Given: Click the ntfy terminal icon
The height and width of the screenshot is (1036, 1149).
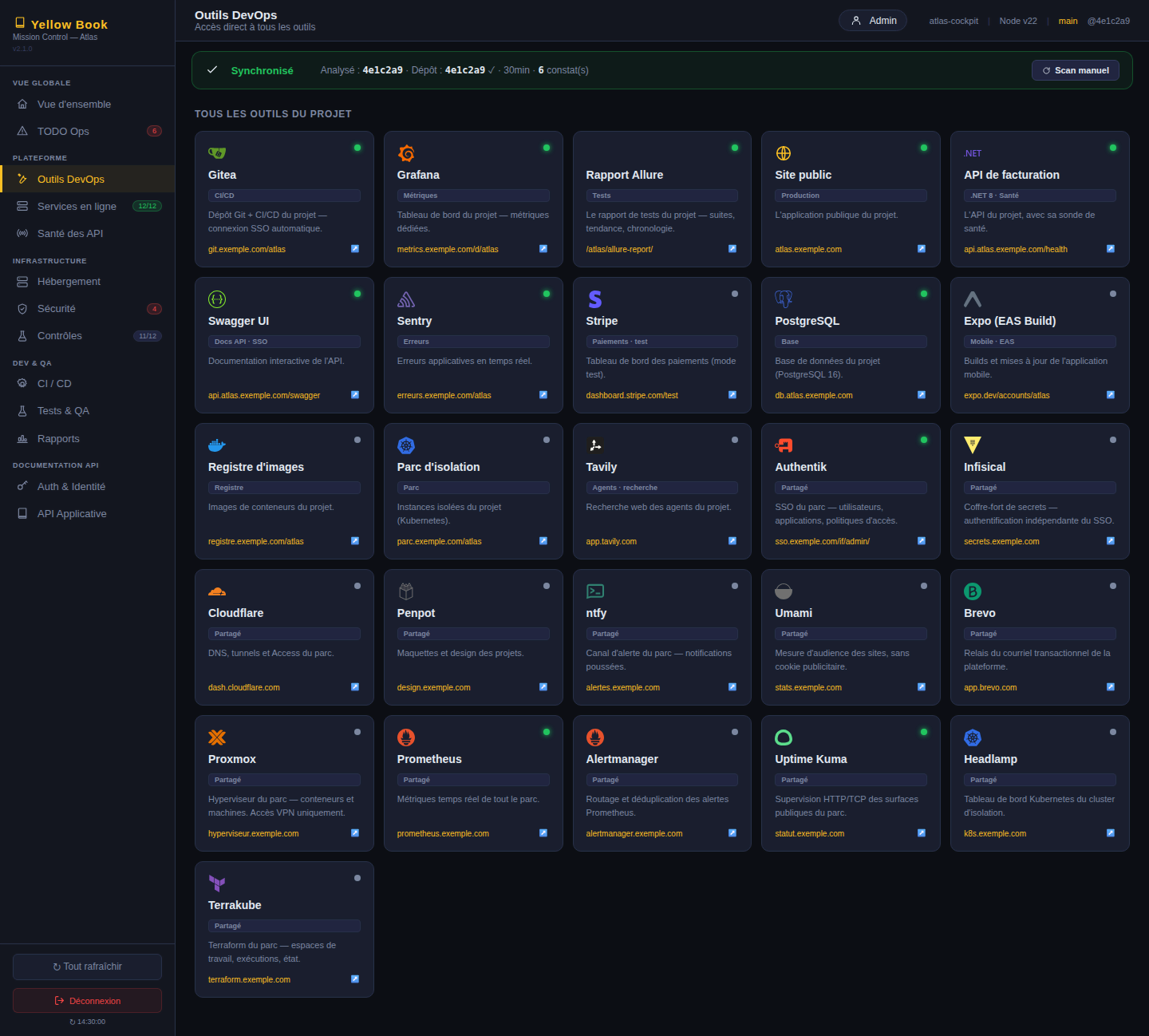Looking at the screenshot, I should (x=595, y=591).
